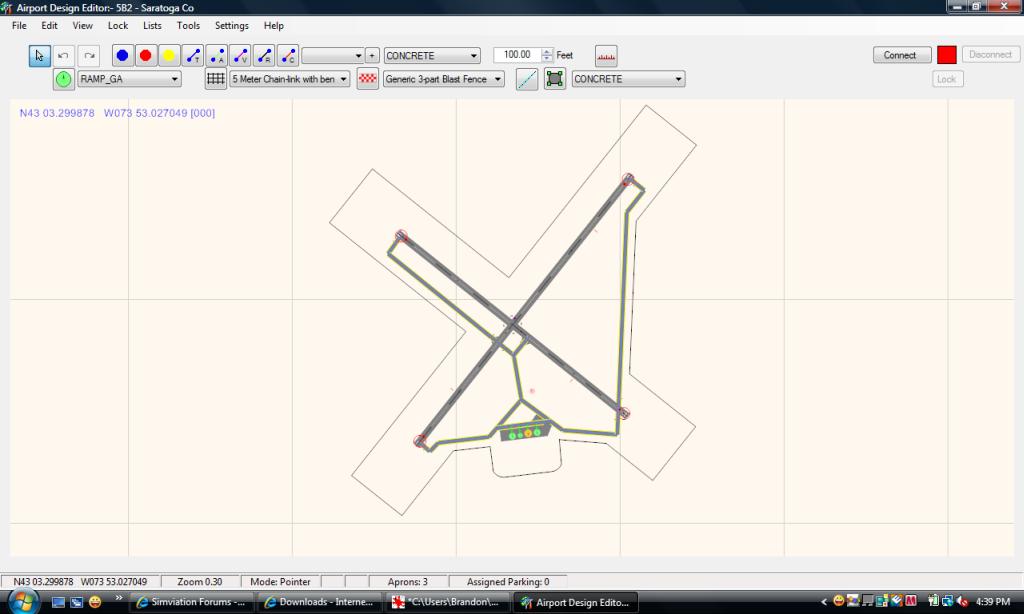The width and height of the screenshot is (1024, 614).
Task: Click the undo arrow icon
Action: [x=64, y=56]
